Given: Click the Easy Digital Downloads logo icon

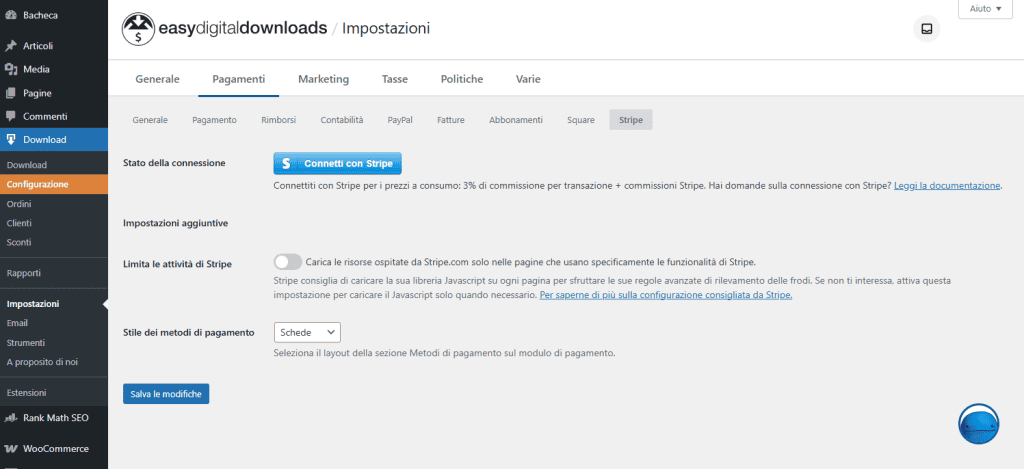Looking at the screenshot, I should coord(138,29).
